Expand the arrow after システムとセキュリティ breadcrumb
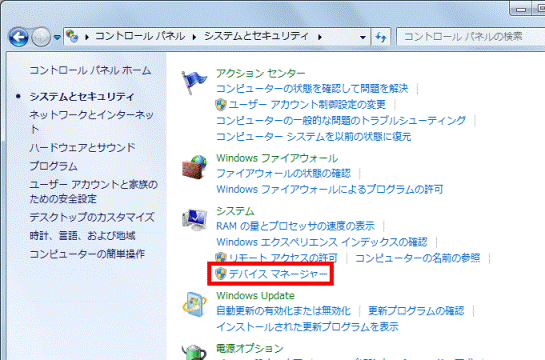 point(319,36)
